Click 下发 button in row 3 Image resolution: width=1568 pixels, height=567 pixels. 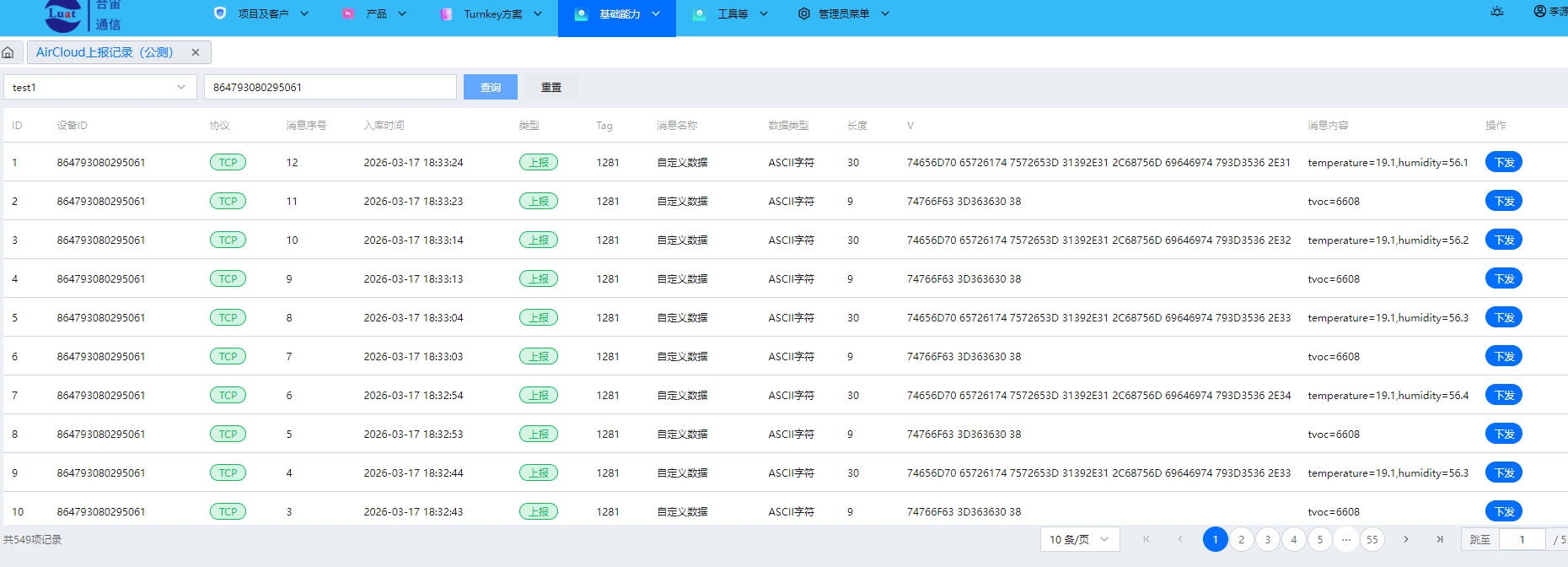(1504, 240)
